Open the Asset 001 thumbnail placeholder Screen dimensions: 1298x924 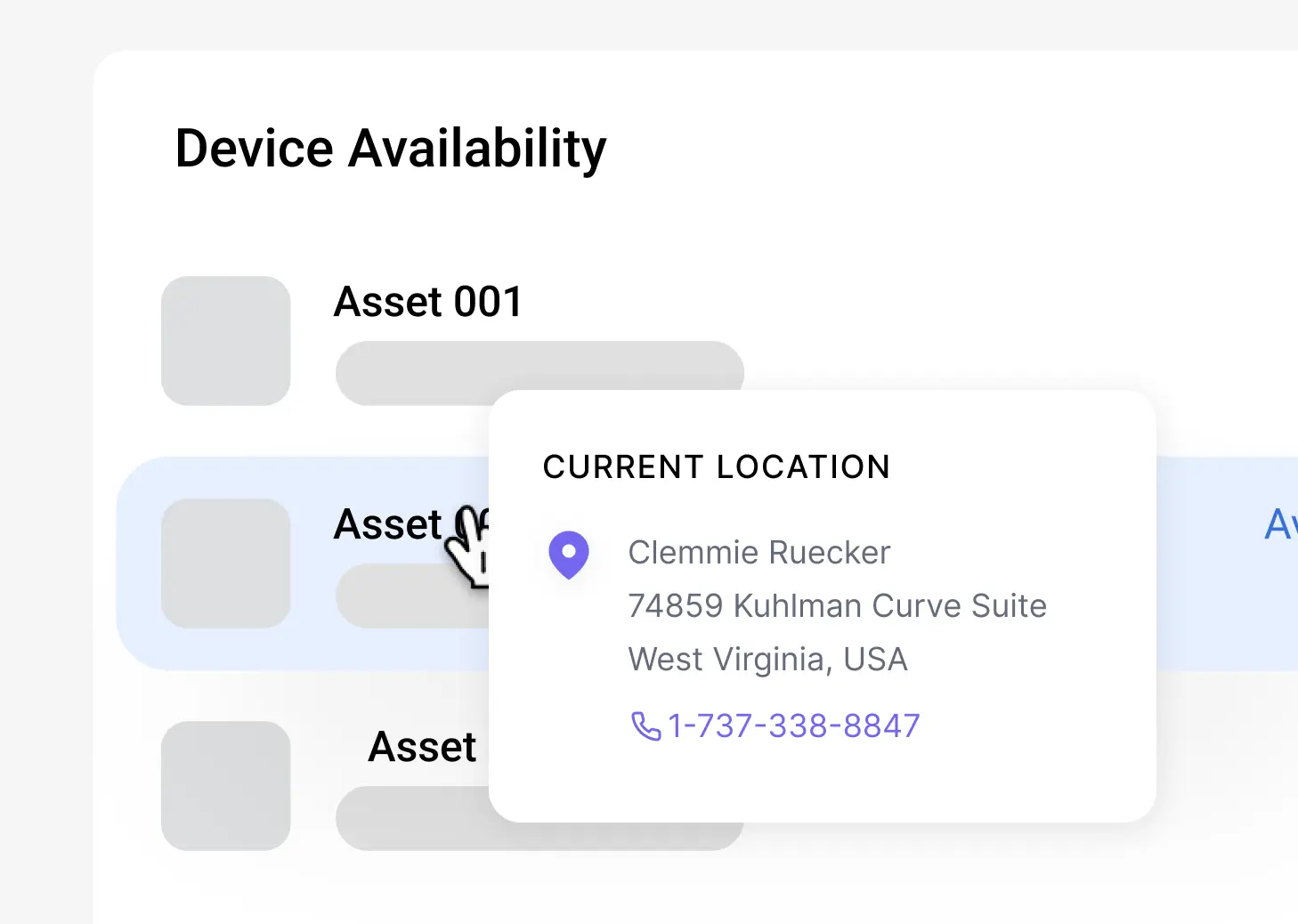pos(226,341)
